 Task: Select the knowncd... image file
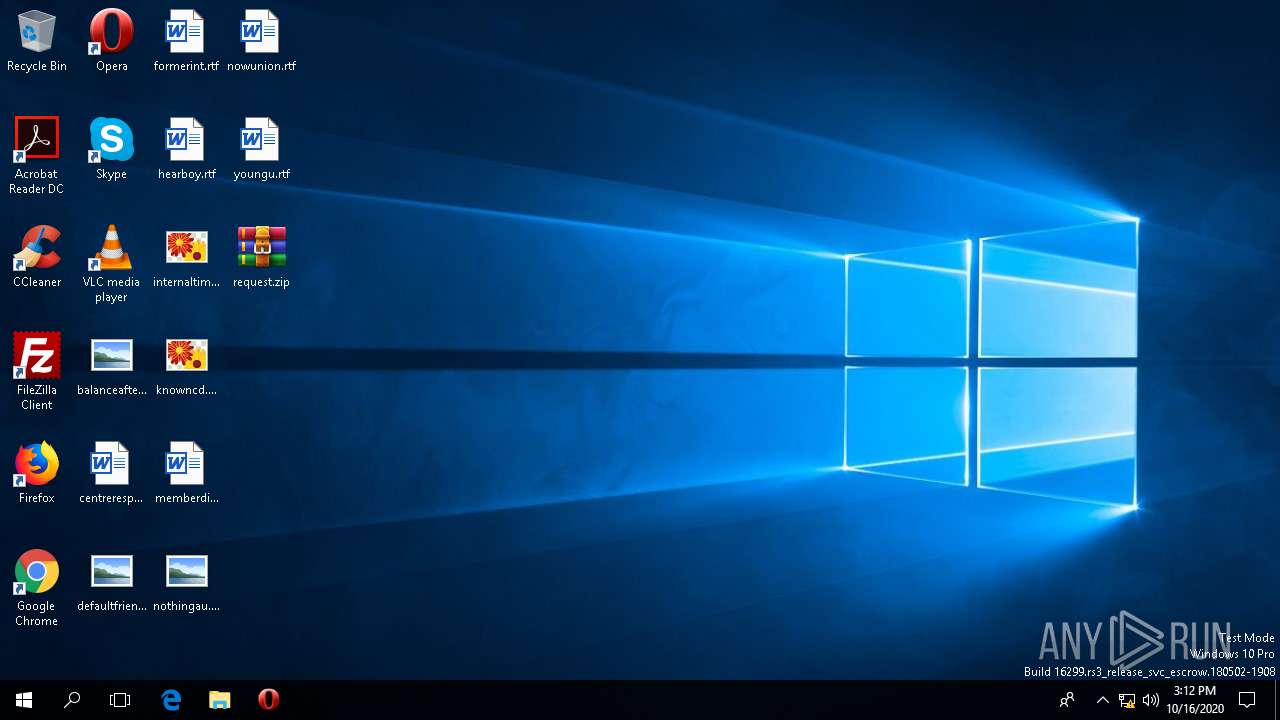pos(186,365)
